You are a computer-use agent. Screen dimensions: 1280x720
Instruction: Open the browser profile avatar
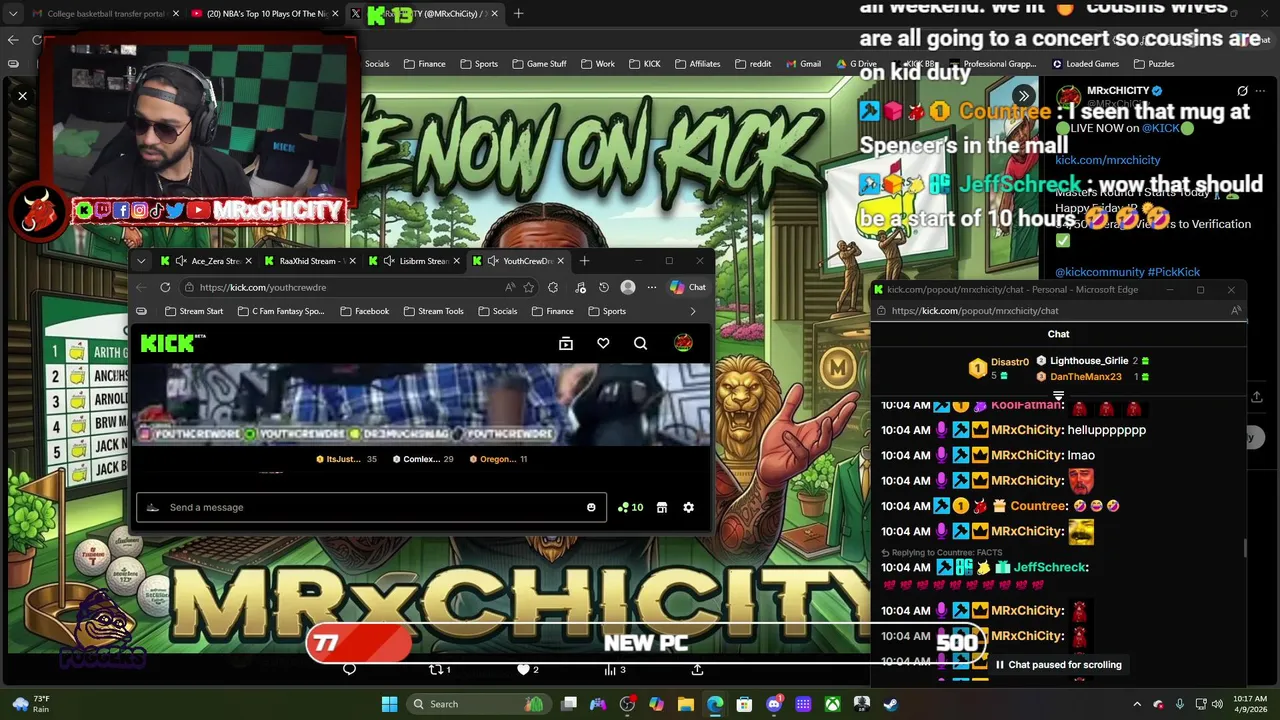tap(628, 287)
